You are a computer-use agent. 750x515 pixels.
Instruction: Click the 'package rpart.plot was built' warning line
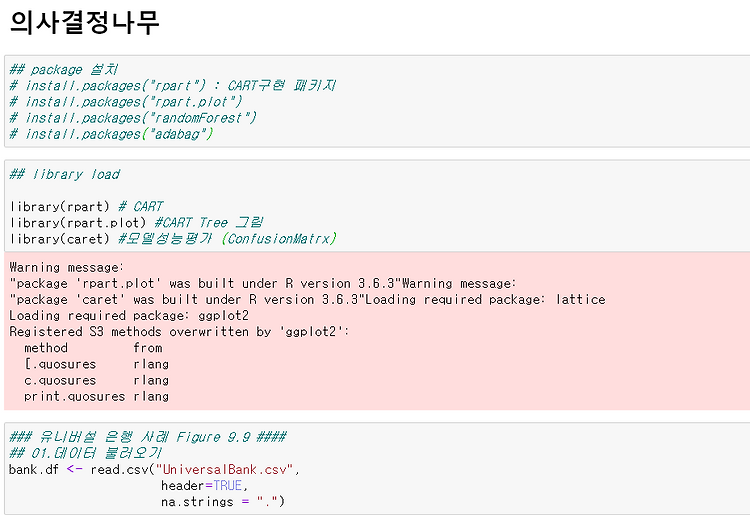263,284
